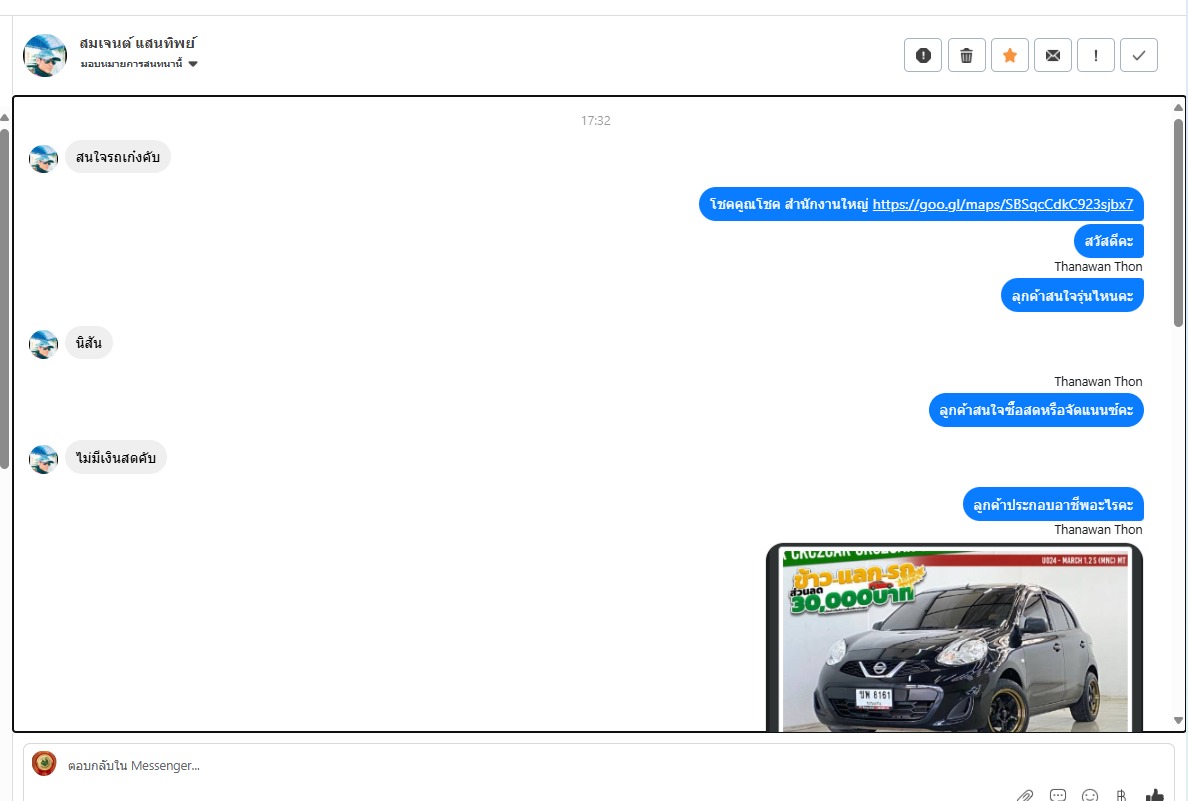Select the สวัสดีคะ message bubble
The height and width of the screenshot is (801, 1188).
coord(1108,241)
